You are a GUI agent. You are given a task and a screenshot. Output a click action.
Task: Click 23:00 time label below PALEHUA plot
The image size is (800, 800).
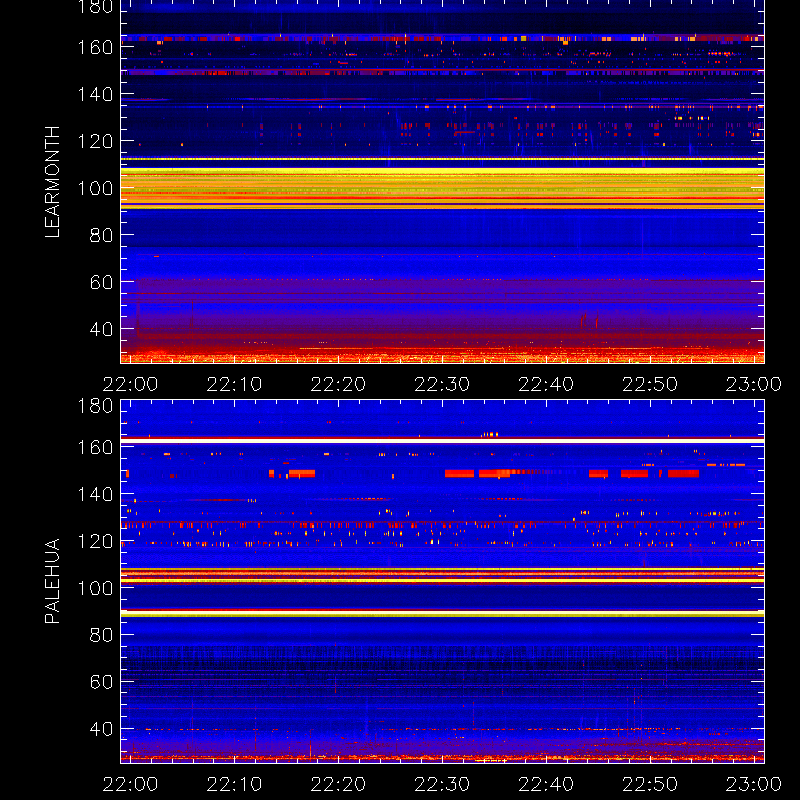click(754, 784)
